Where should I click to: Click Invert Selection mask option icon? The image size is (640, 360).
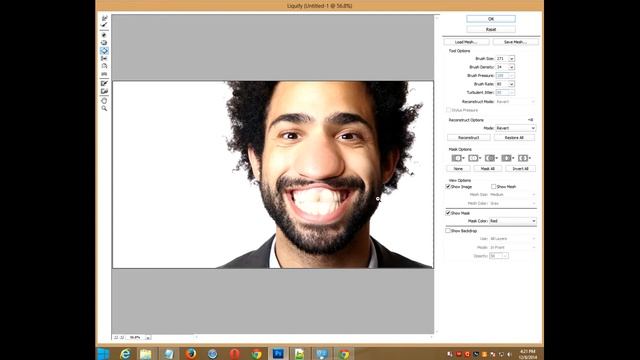(x=524, y=158)
